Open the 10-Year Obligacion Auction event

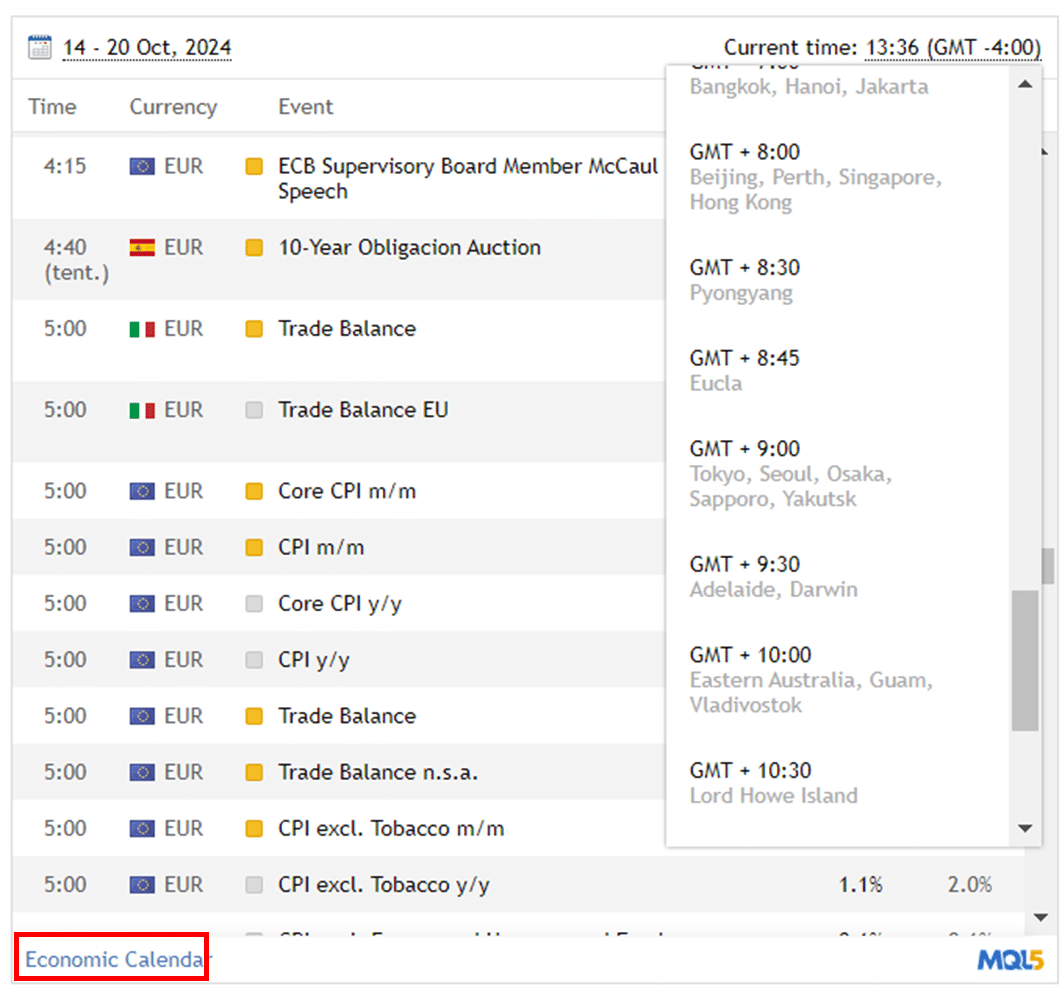click(409, 247)
